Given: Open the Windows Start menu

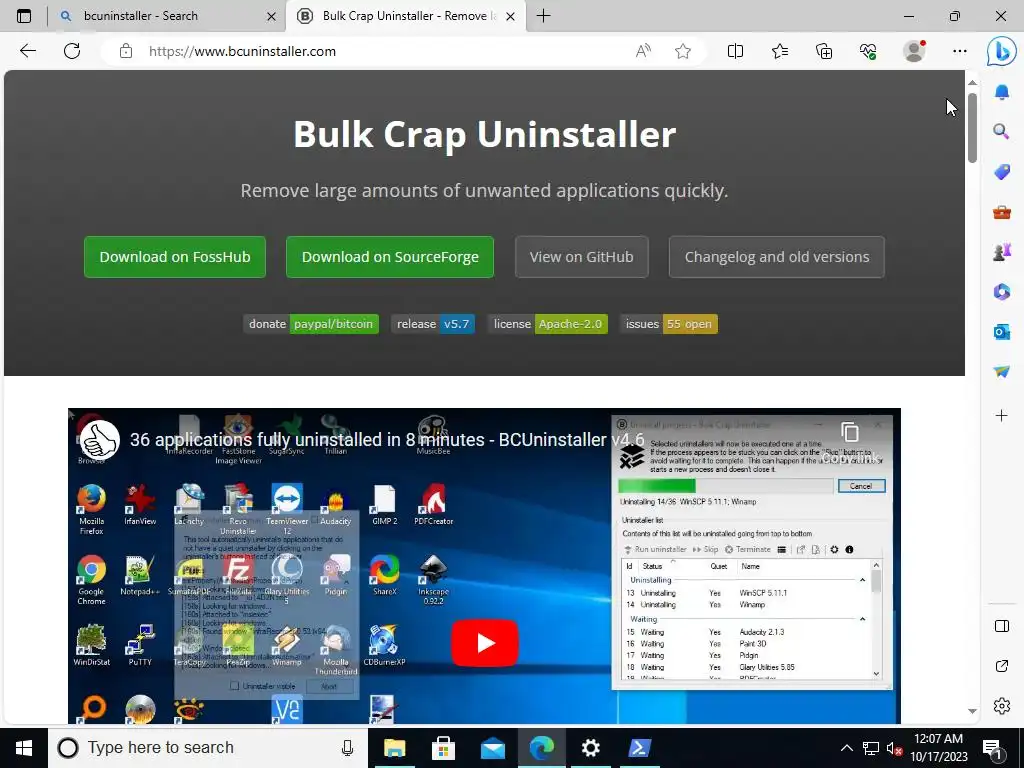Looking at the screenshot, I should click(x=24, y=748).
